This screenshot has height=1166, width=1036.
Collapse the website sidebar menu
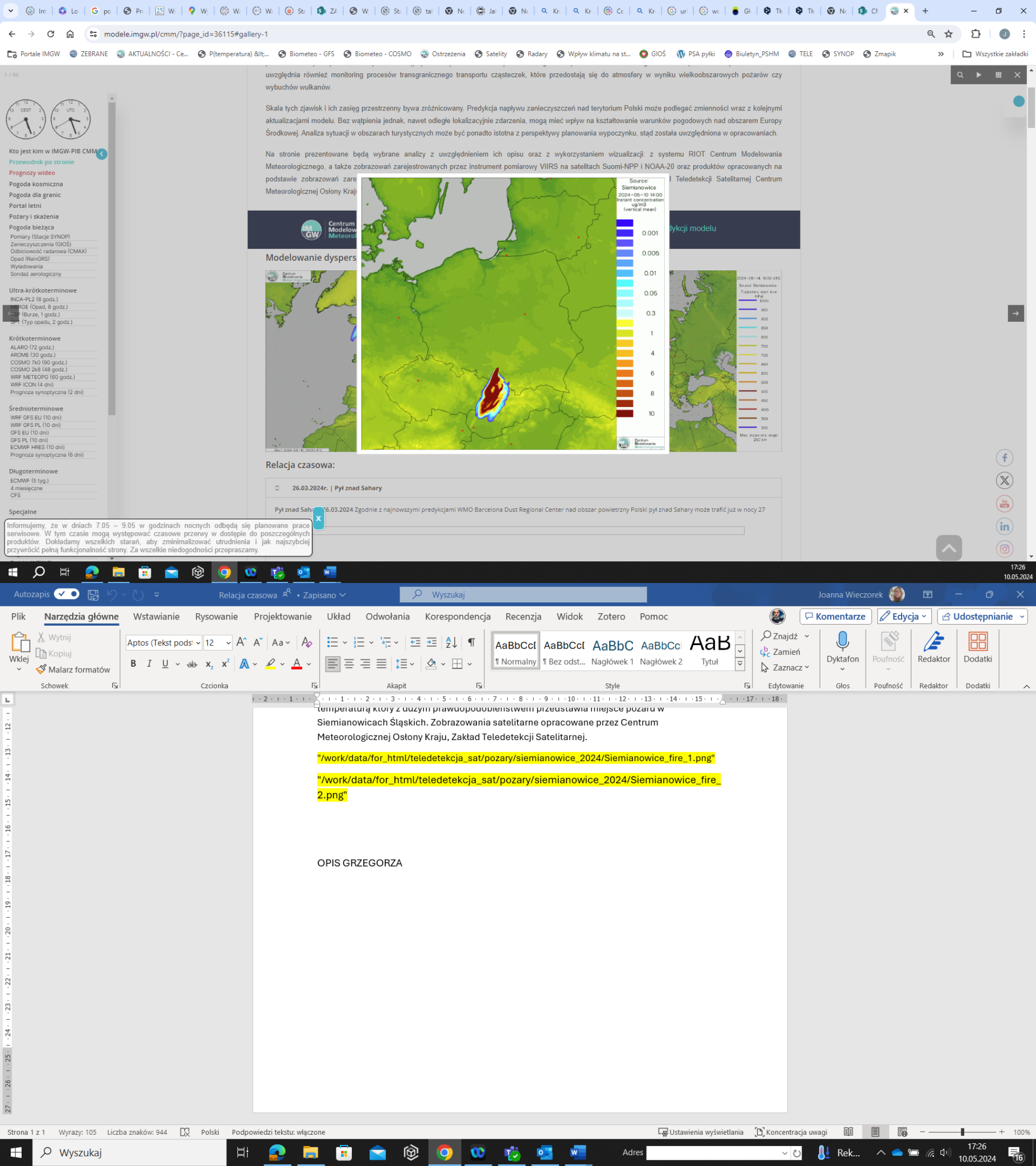[101, 154]
